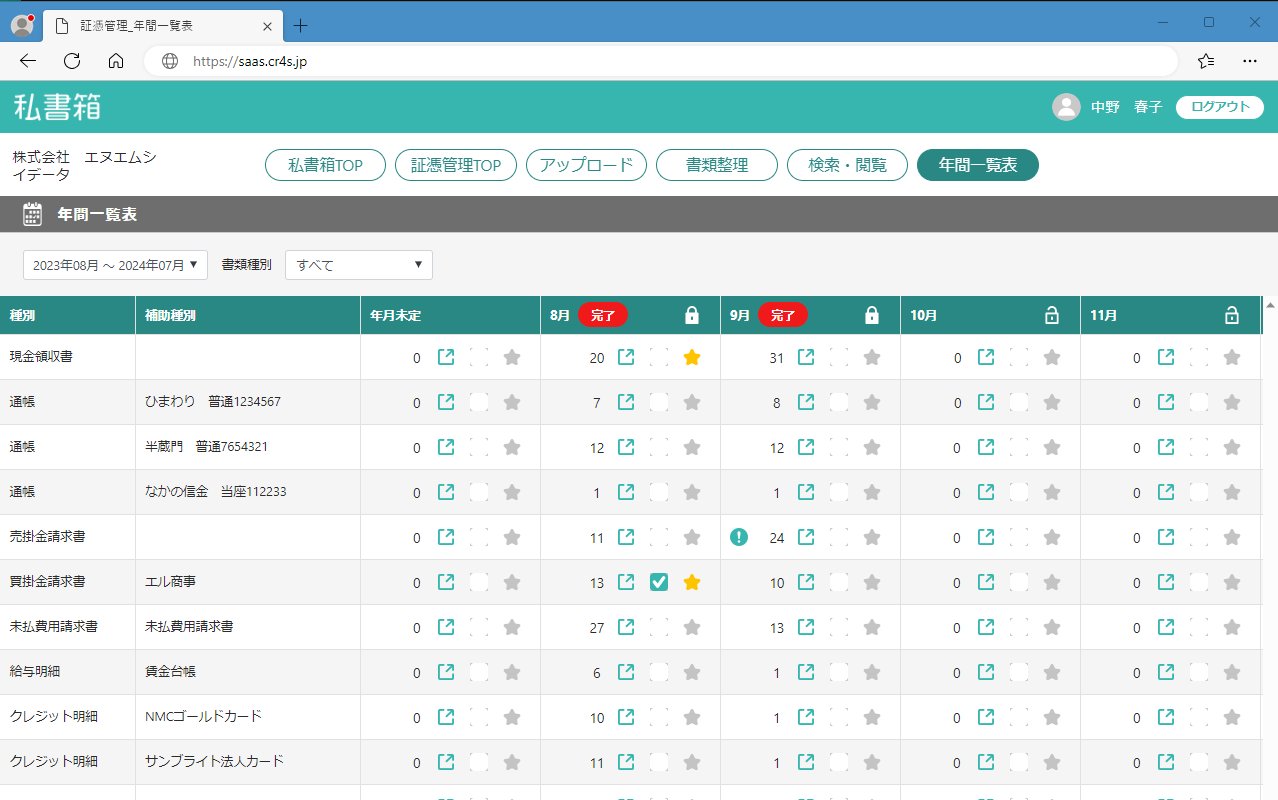Viewport: 1278px width, 800px height.
Task: Click the user avatar beside 中野 春子
Action: coord(1066,107)
